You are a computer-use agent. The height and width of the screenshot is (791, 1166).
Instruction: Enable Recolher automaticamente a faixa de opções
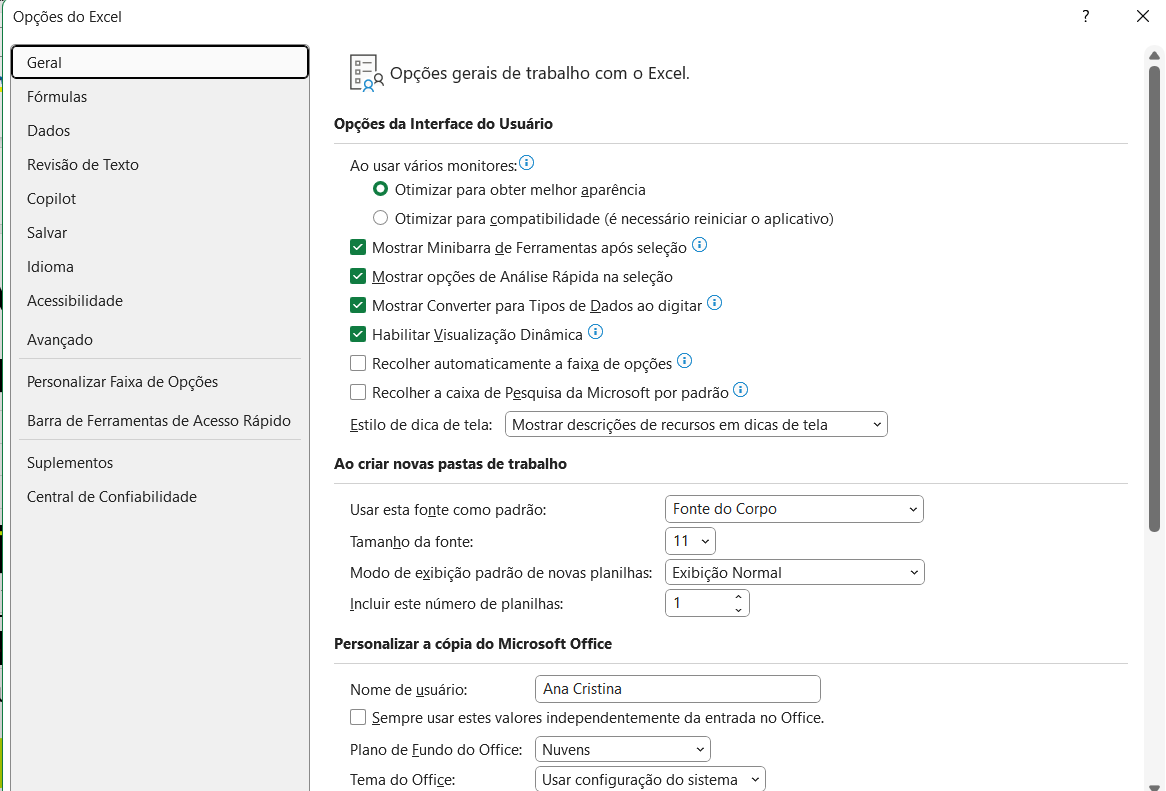tap(358, 363)
